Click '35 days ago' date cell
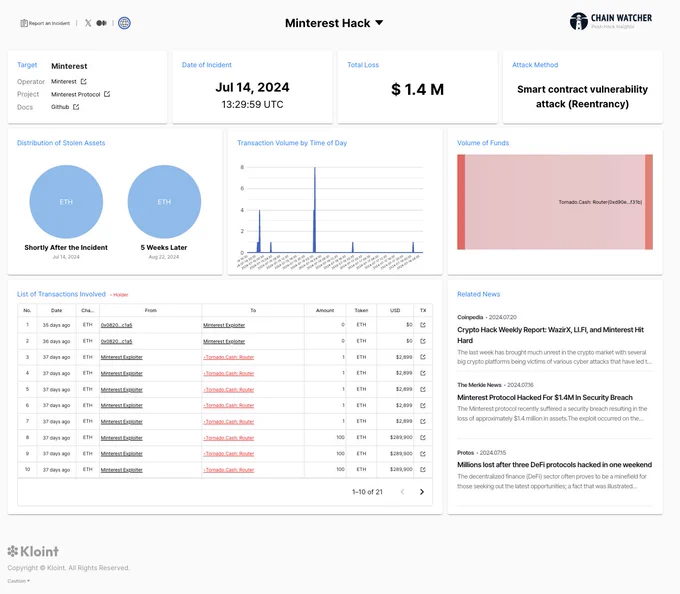 tap(56, 325)
